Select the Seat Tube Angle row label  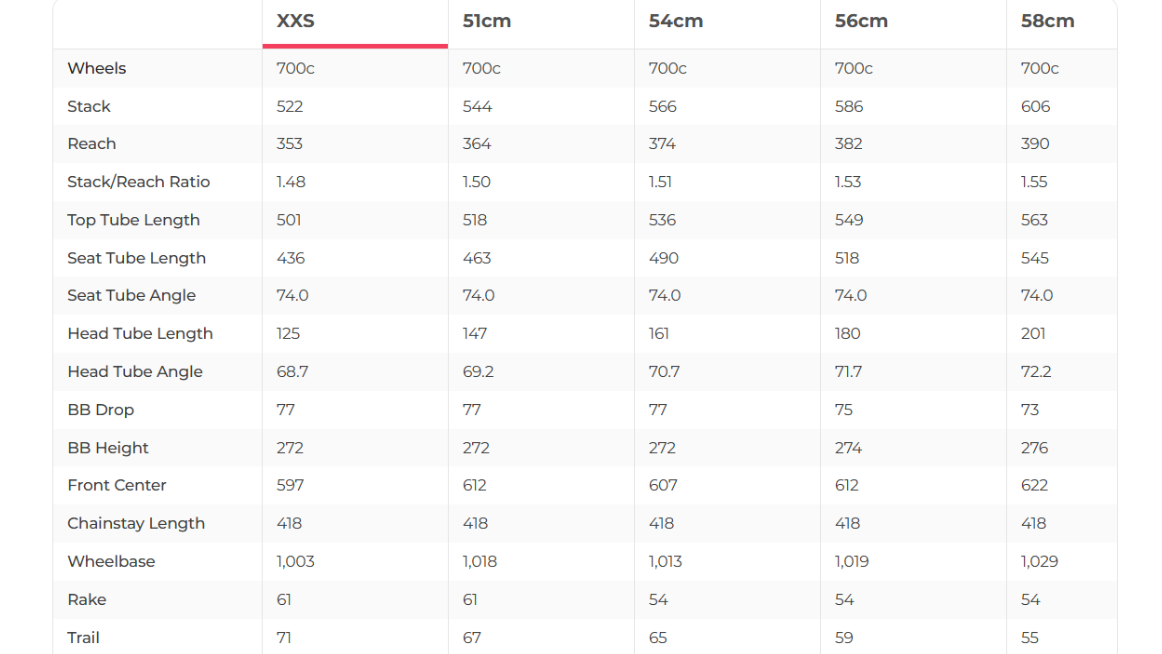pos(132,296)
